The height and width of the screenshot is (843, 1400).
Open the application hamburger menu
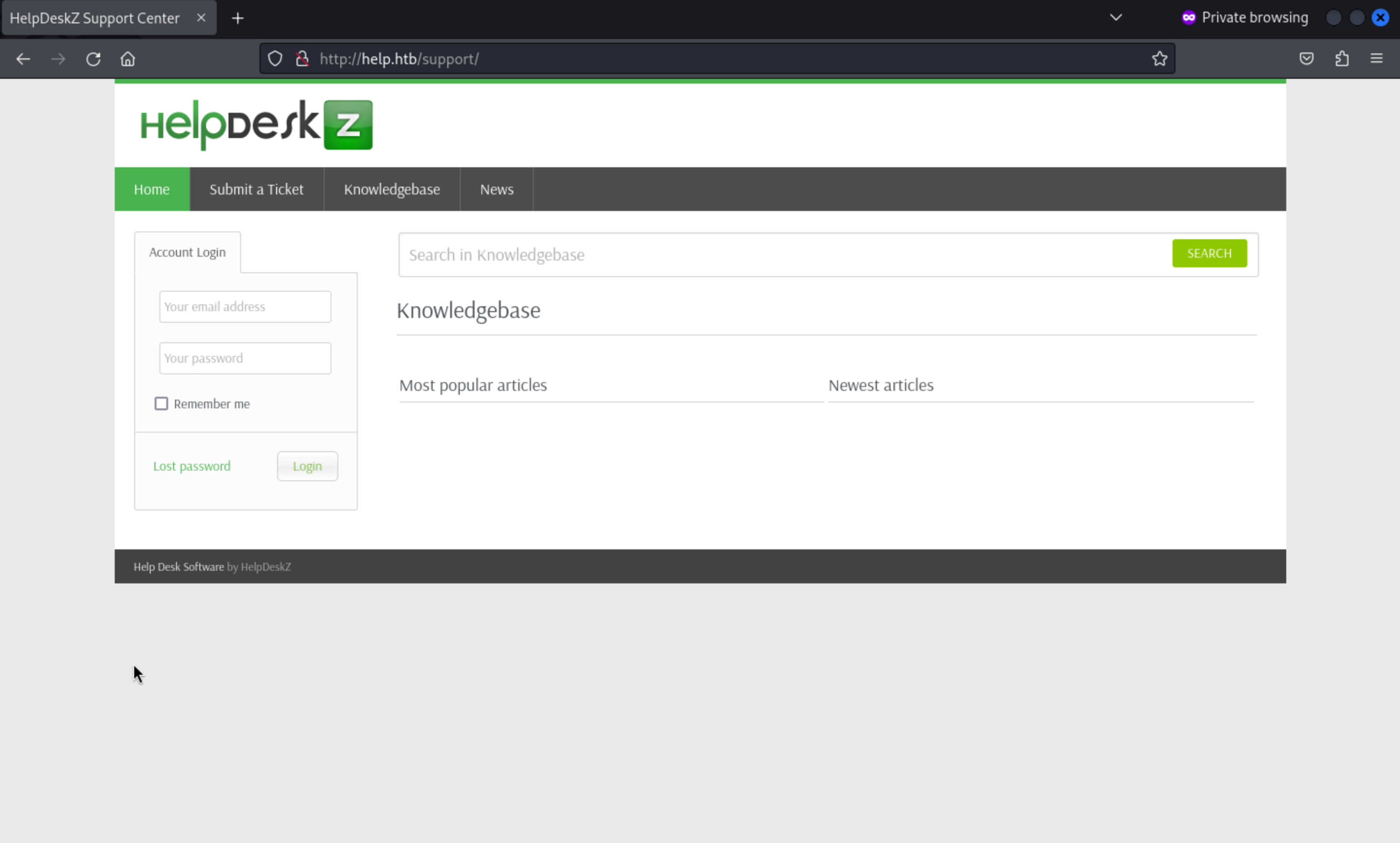point(1376,58)
